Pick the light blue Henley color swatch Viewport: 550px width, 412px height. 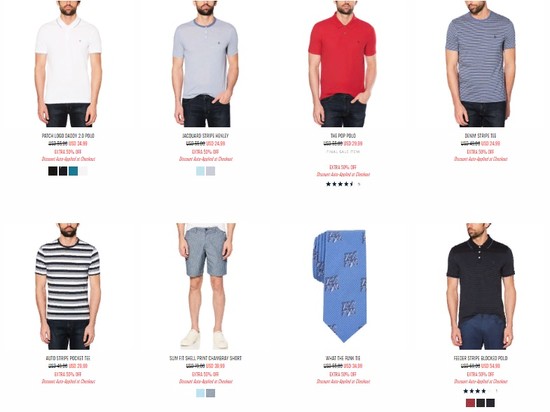point(200,171)
